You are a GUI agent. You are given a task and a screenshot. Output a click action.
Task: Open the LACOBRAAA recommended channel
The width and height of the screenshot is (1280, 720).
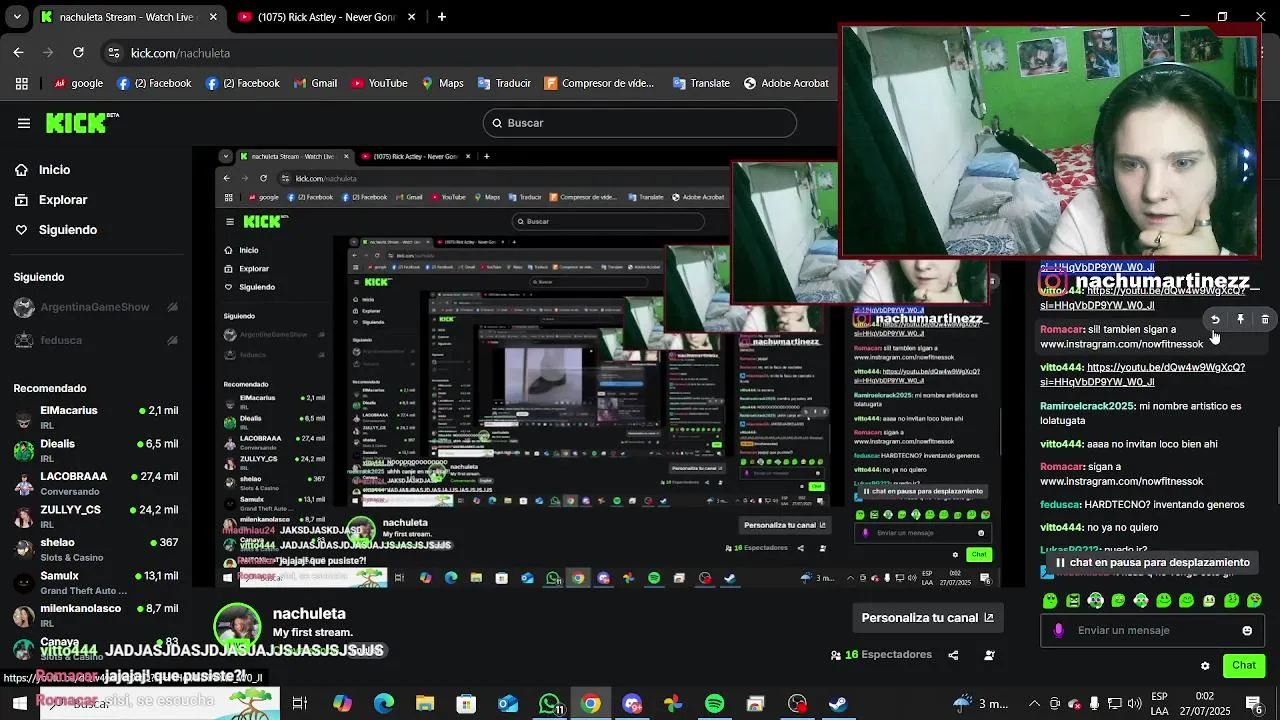[x=96, y=483]
